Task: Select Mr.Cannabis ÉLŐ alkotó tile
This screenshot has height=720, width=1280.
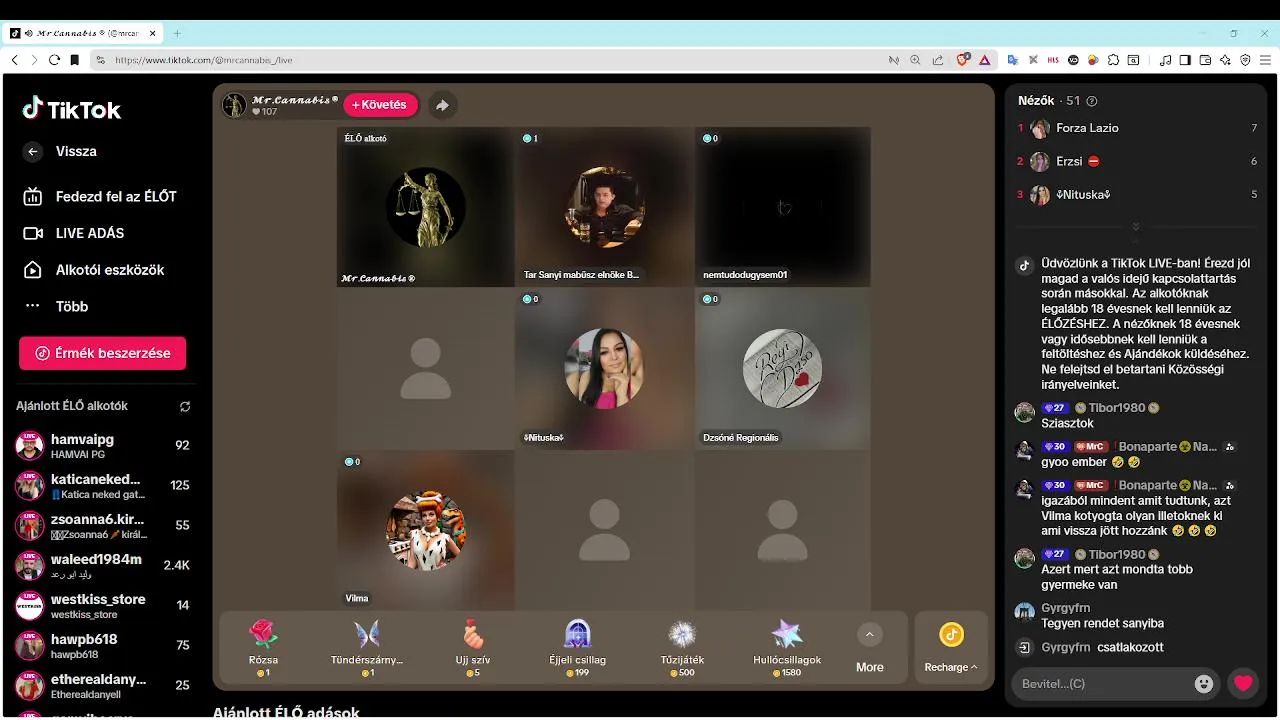Action: [x=425, y=207]
